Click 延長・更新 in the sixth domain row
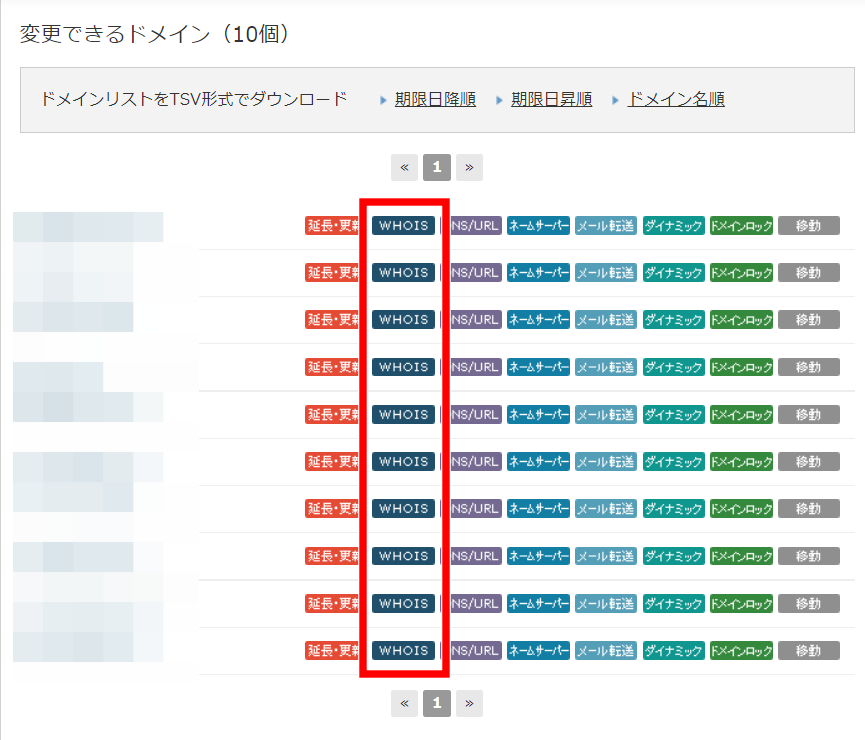This screenshot has height=740, width=865. [332, 461]
